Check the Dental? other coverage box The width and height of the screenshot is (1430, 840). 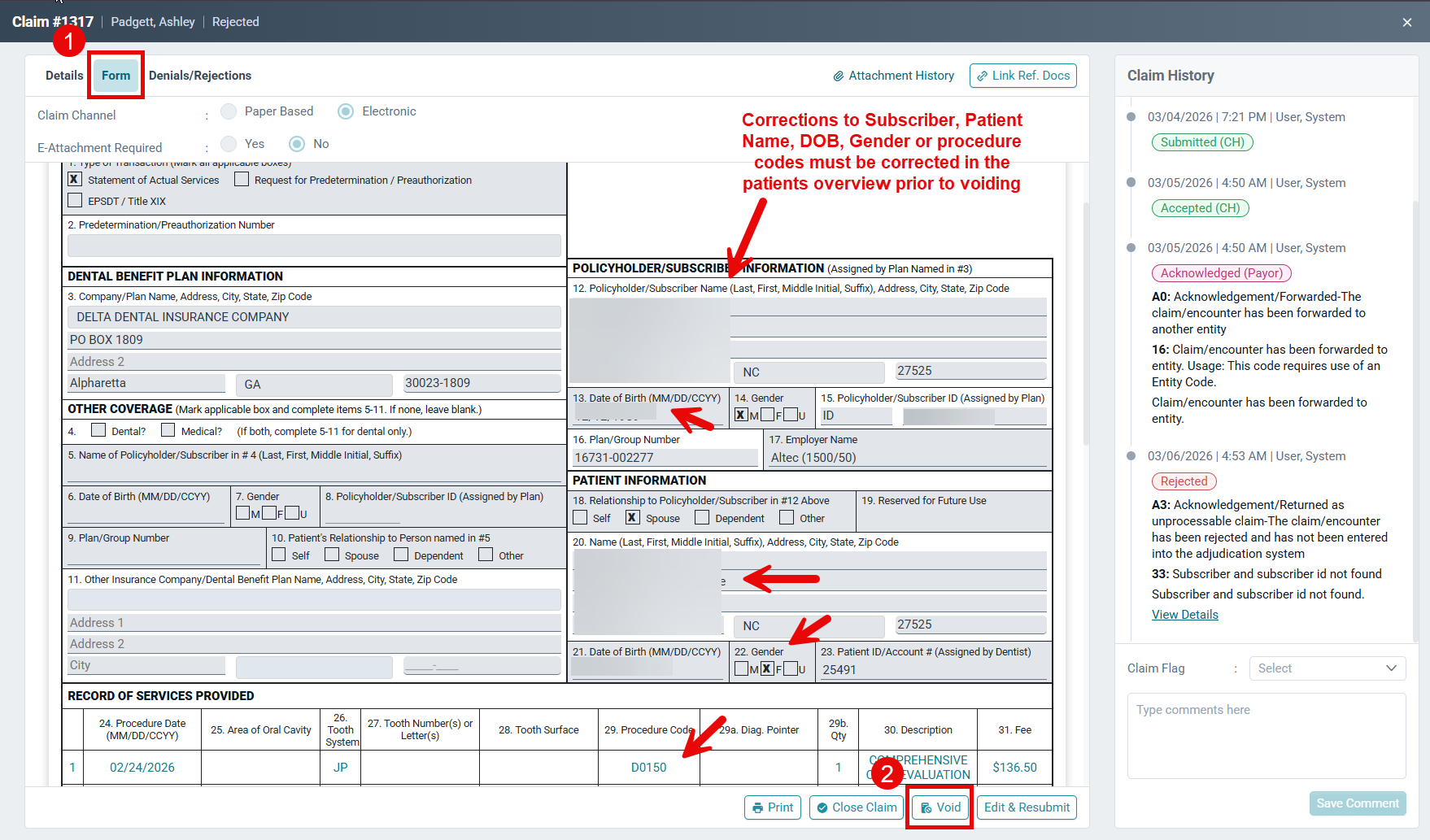pyautogui.click(x=98, y=430)
